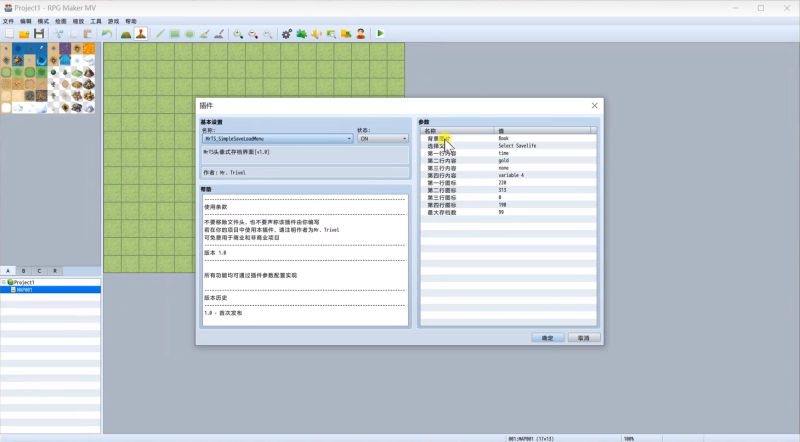The width and height of the screenshot is (800, 442).
Task: Switch to tileset tab B
Action: pyautogui.click(x=23, y=271)
